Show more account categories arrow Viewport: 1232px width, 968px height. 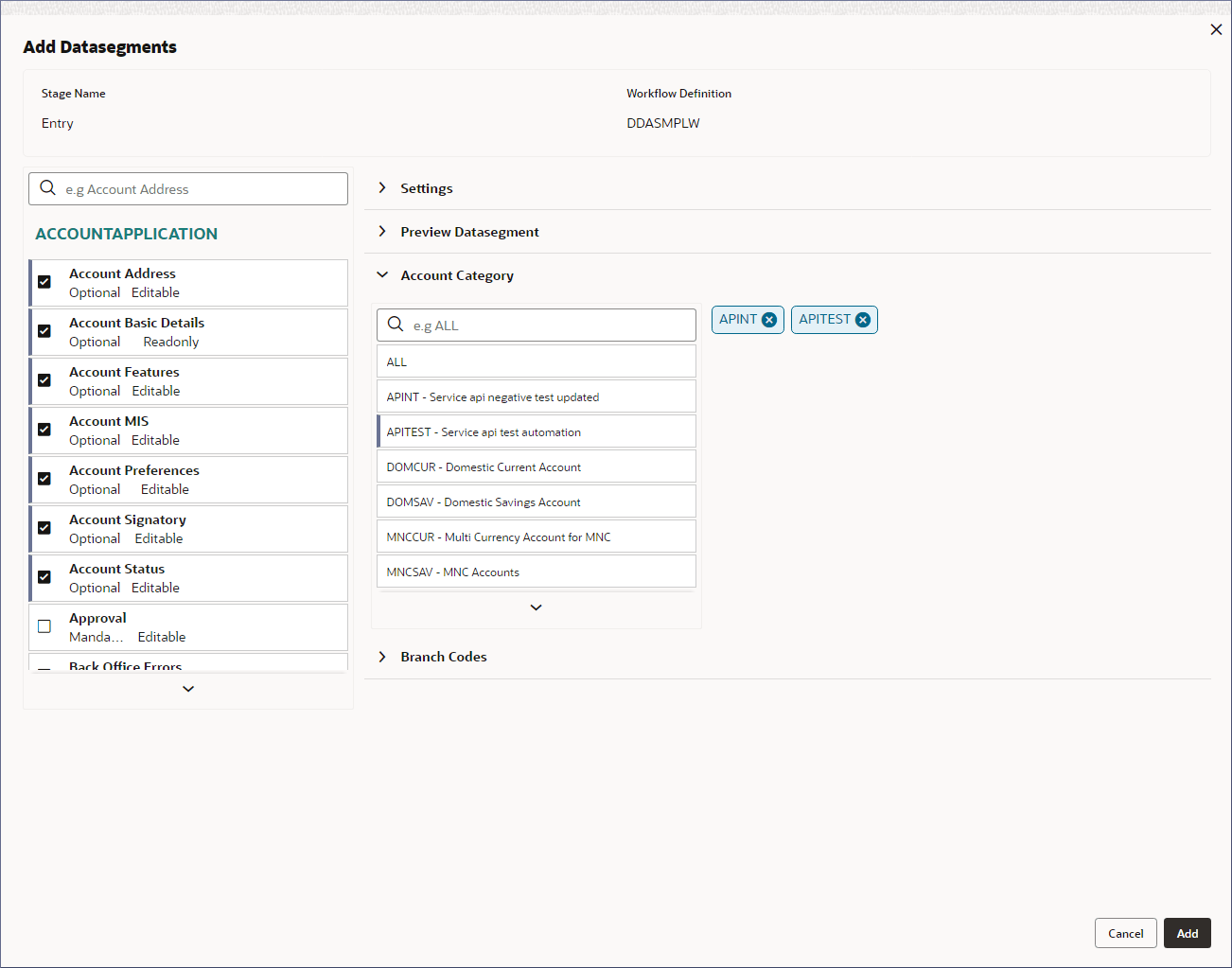(536, 607)
